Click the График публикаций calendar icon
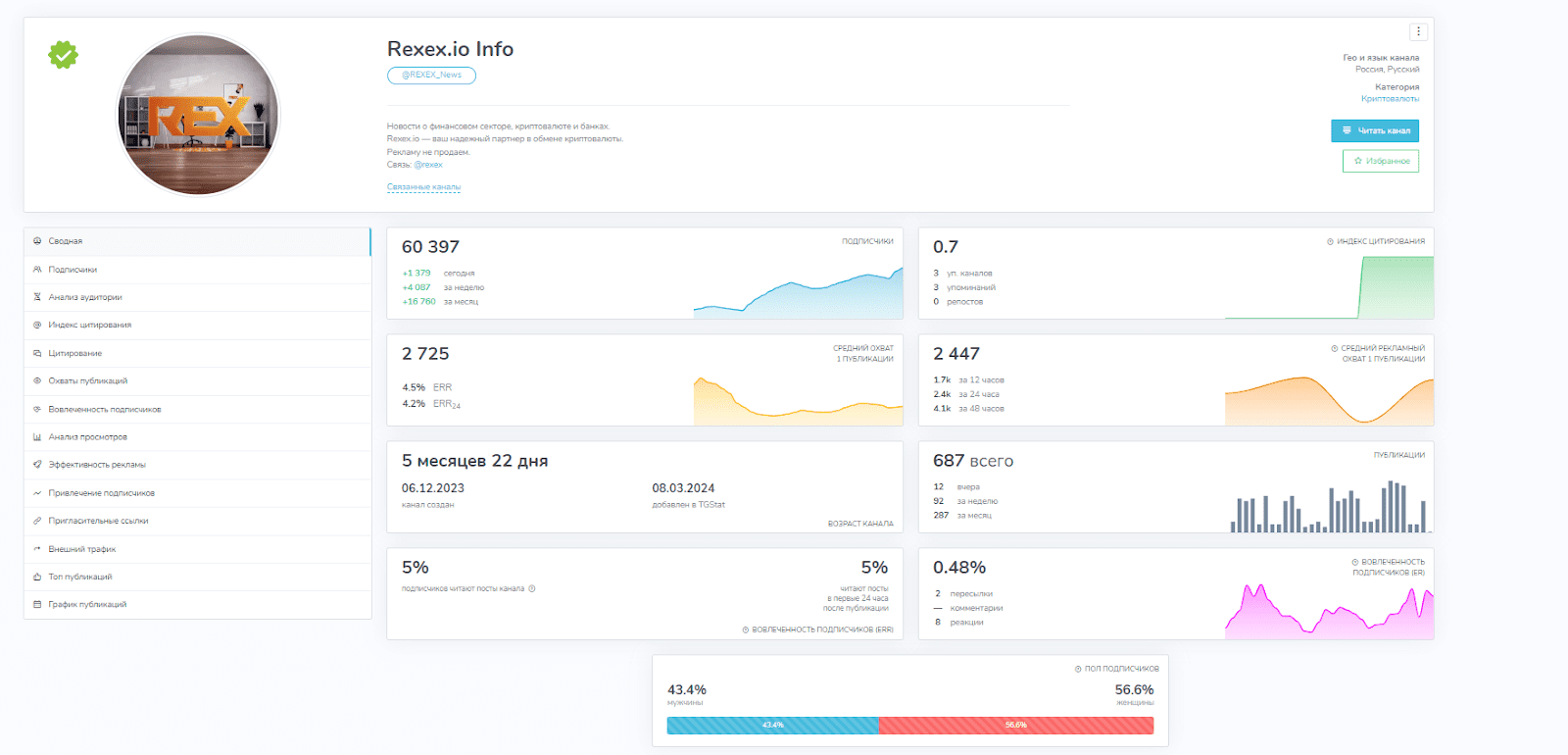Screen dimensions: 1568x755 (37, 605)
